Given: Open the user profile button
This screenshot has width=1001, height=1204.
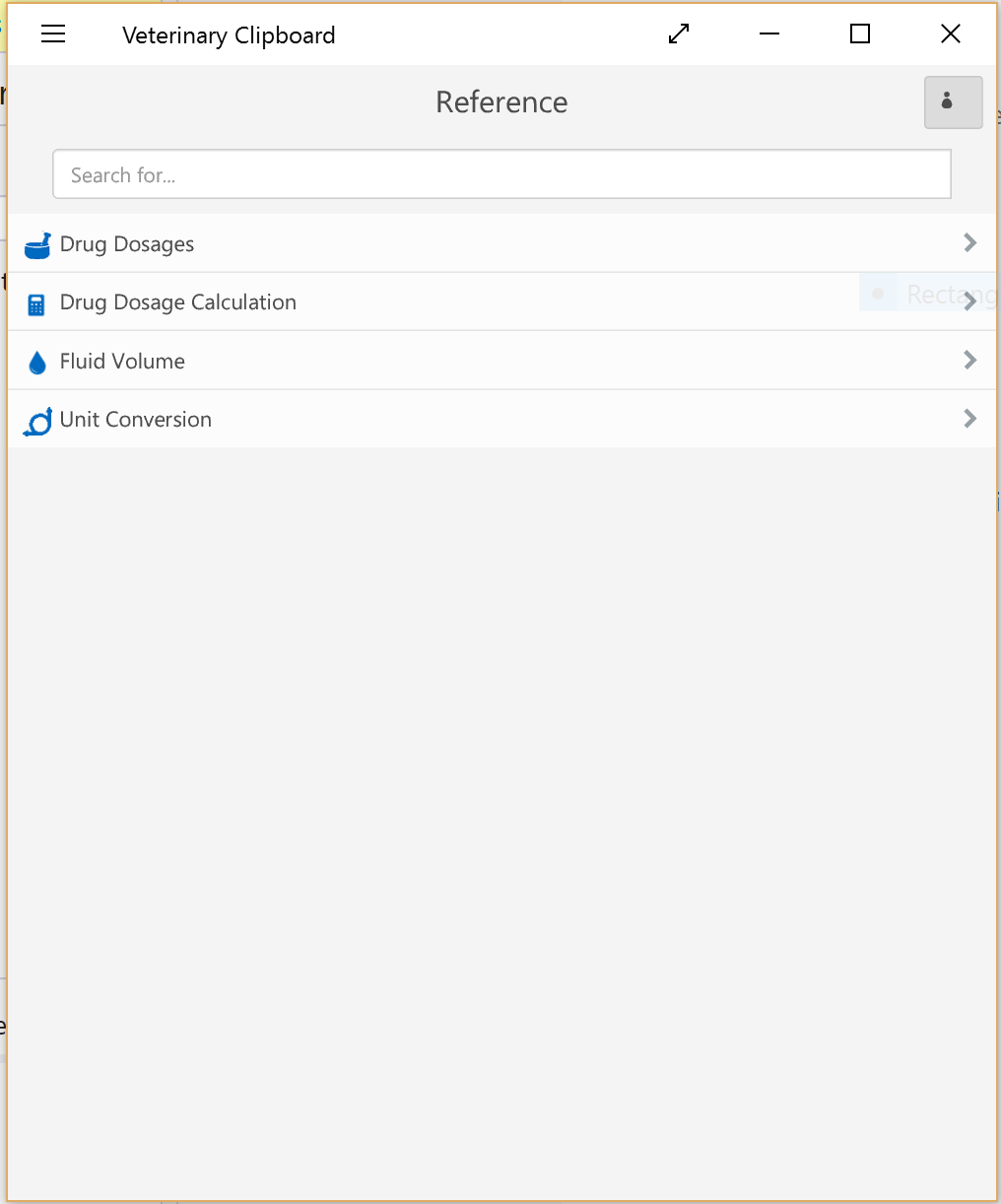Looking at the screenshot, I should tap(953, 102).
